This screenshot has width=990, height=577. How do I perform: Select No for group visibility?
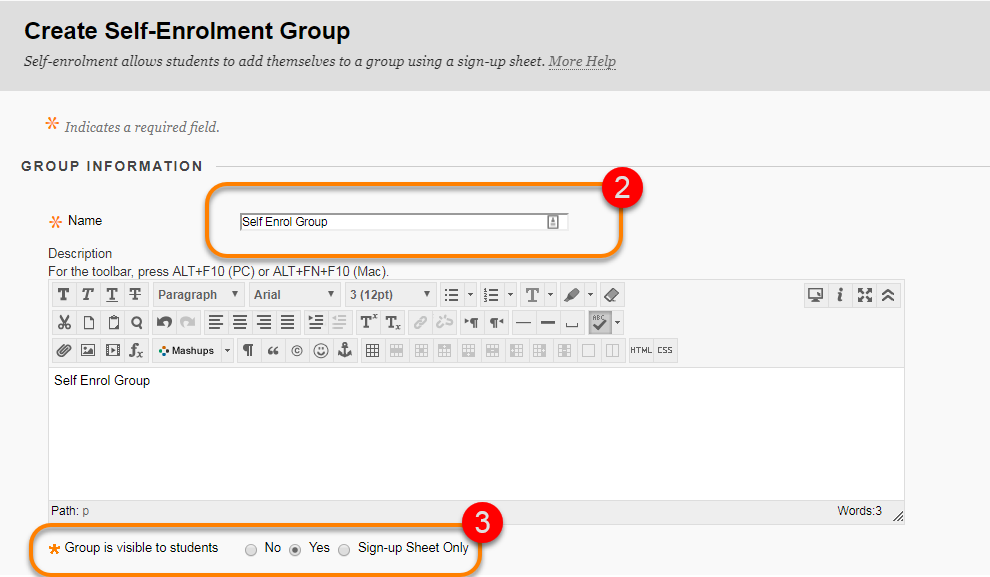251,549
